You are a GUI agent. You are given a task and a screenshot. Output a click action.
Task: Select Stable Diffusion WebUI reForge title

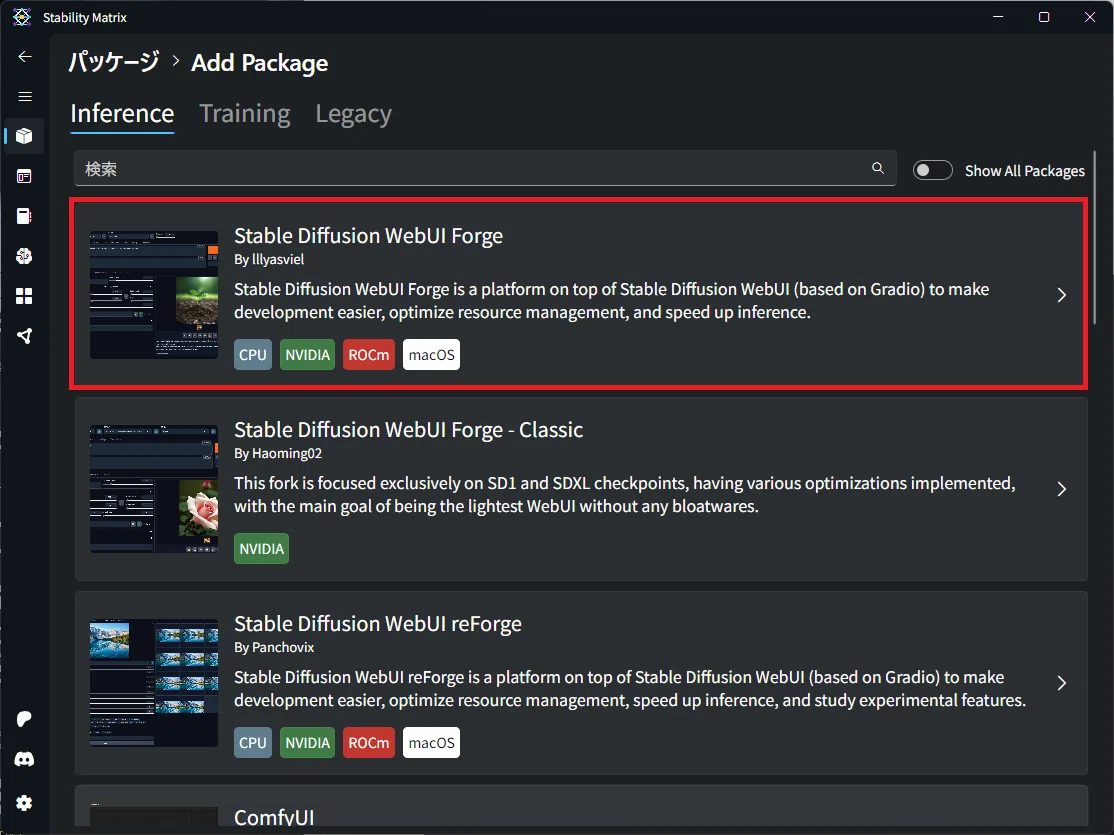click(378, 623)
